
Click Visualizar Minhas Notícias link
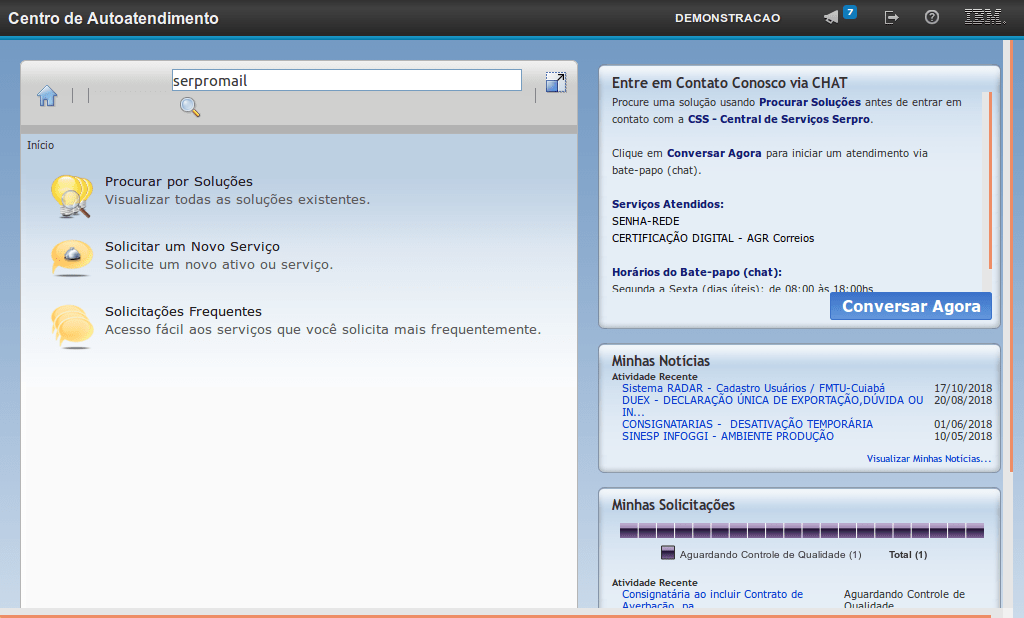tap(929, 459)
